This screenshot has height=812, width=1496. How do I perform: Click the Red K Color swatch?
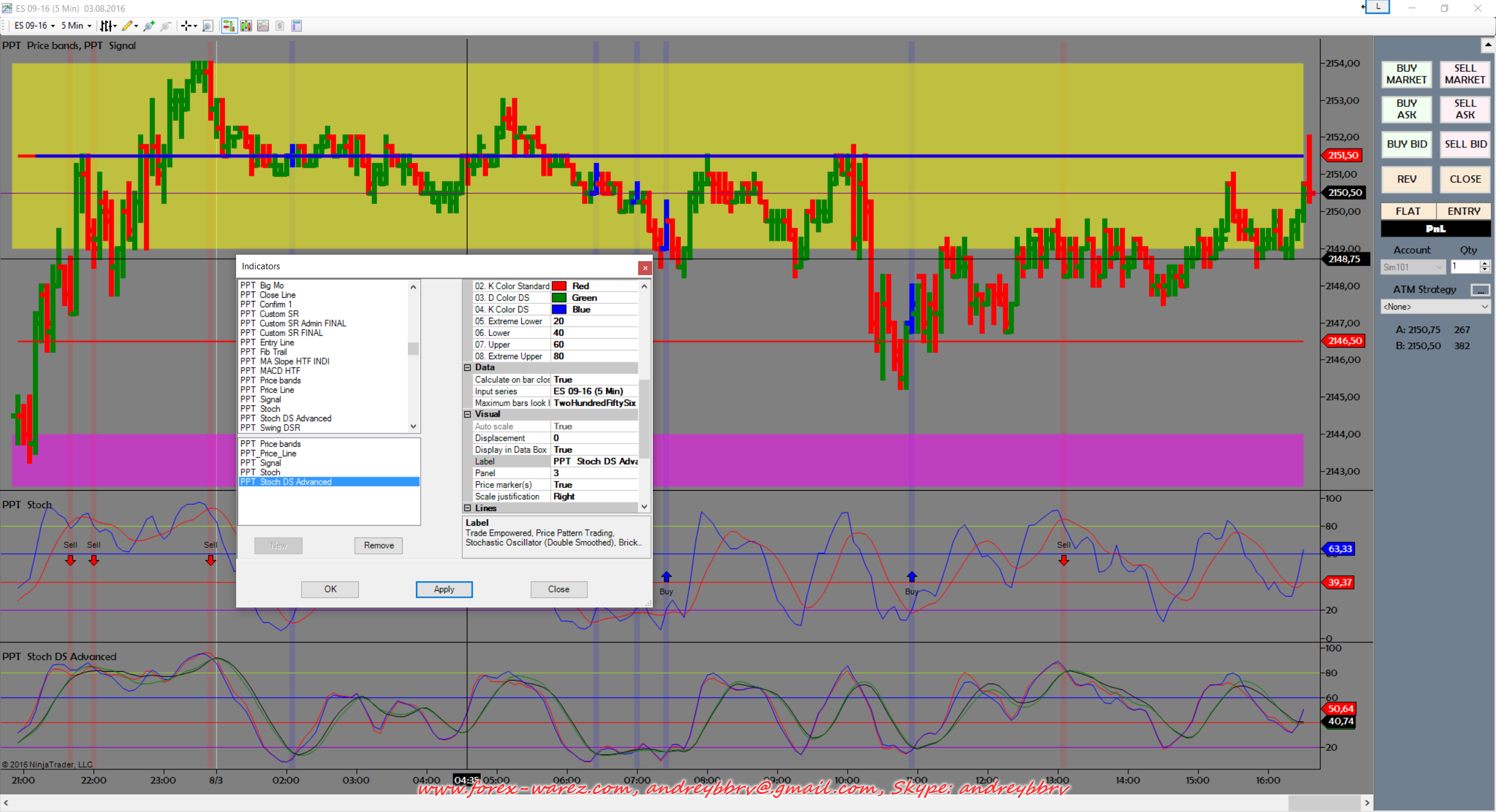pyautogui.click(x=559, y=286)
